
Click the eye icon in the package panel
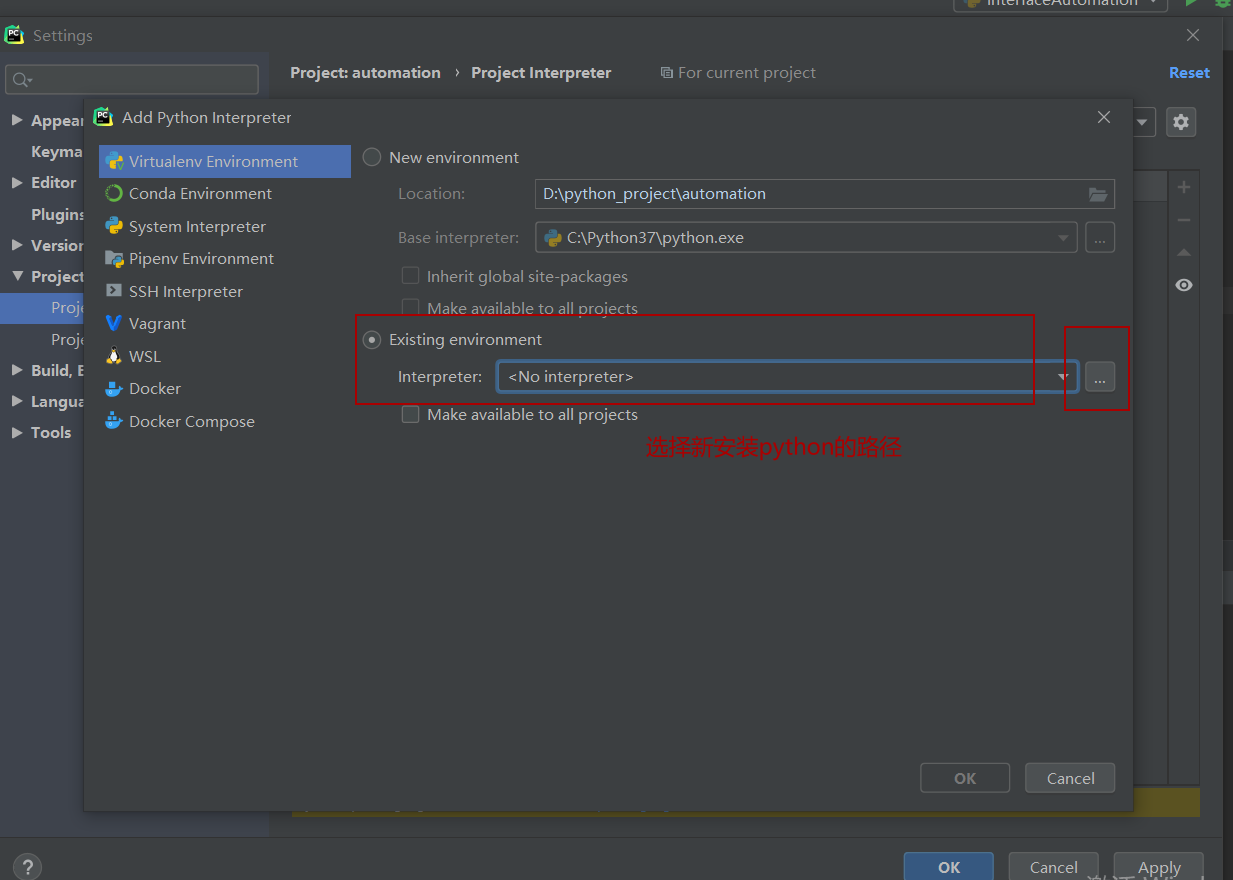[x=1183, y=285]
